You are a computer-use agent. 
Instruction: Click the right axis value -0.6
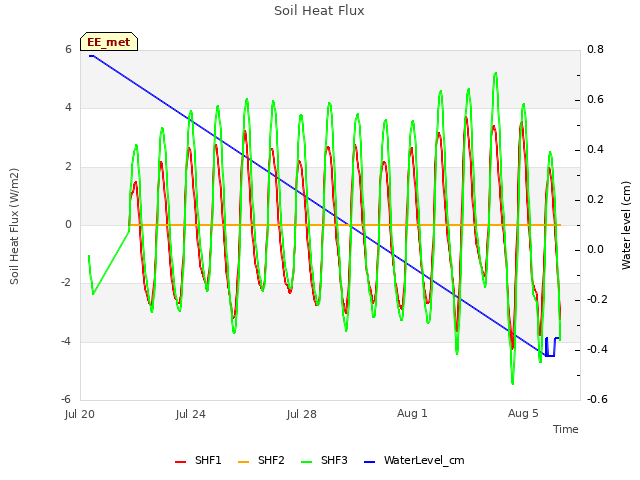click(x=597, y=399)
